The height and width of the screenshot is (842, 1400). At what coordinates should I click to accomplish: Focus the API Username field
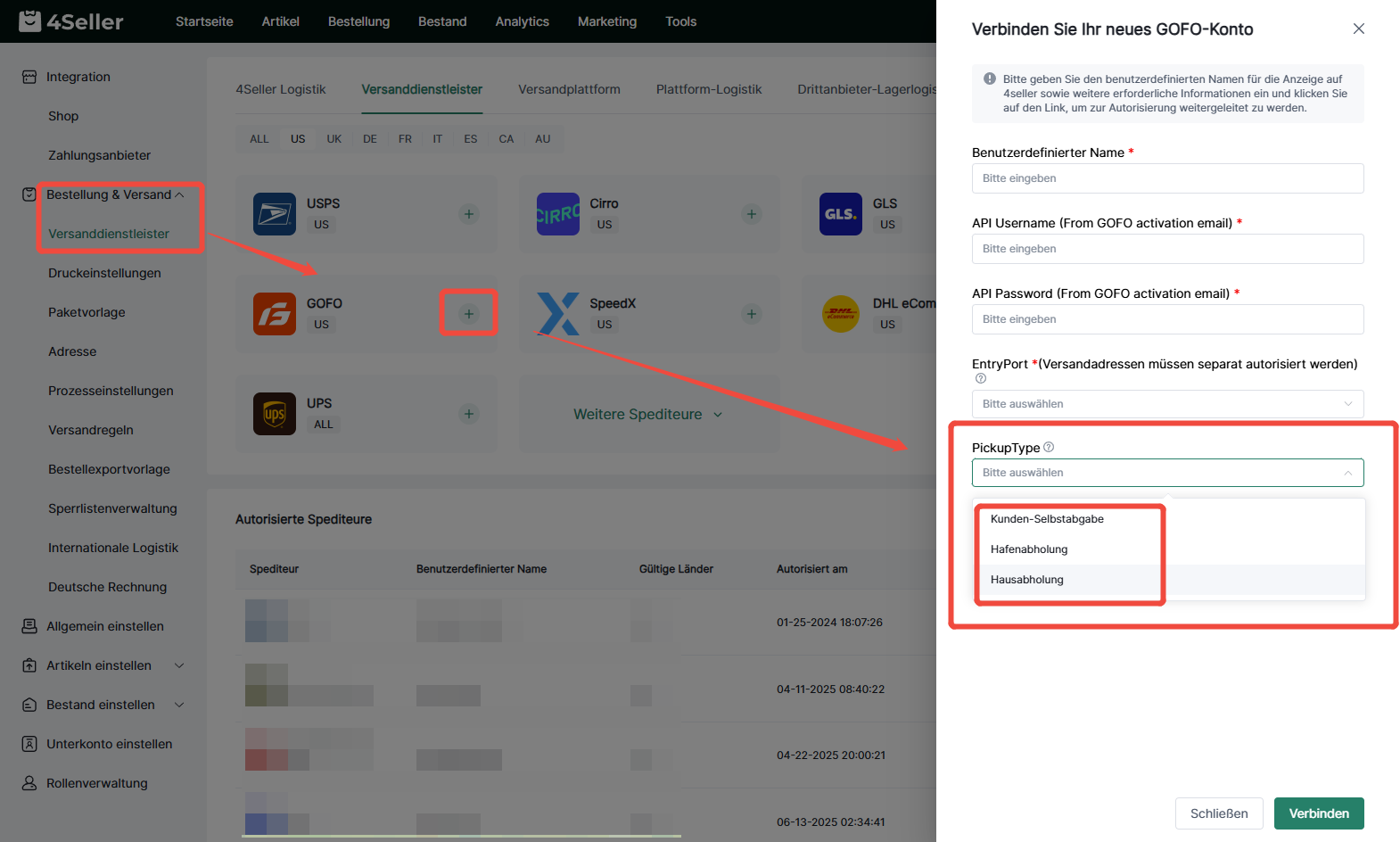1168,249
